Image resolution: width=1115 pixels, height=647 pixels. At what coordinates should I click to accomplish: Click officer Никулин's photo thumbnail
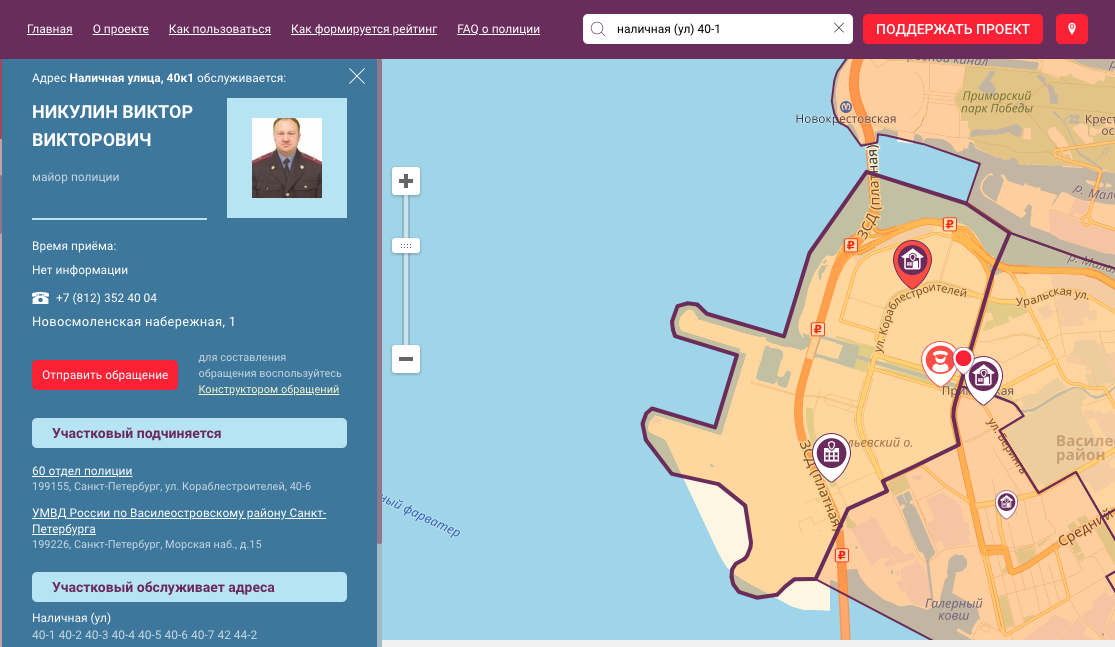[x=287, y=158]
